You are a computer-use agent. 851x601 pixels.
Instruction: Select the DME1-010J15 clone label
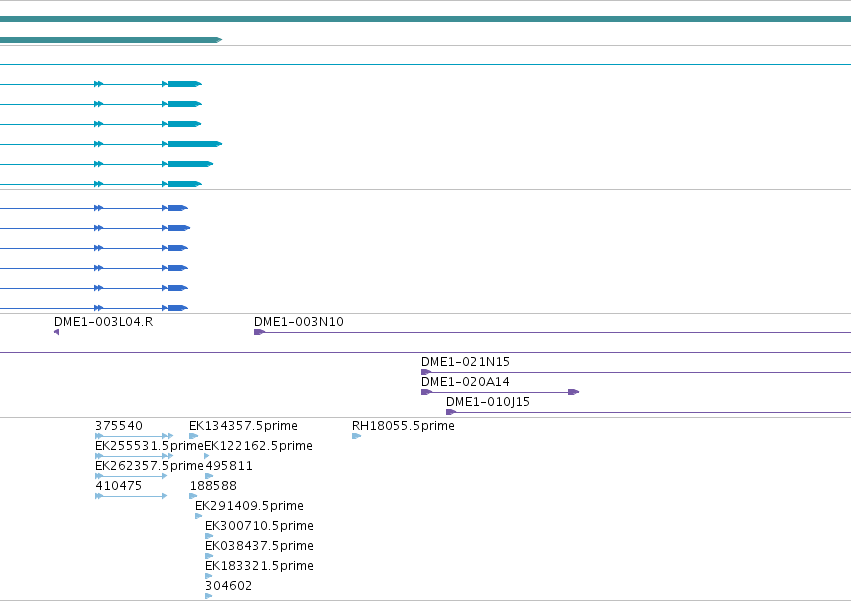tap(487, 402)
